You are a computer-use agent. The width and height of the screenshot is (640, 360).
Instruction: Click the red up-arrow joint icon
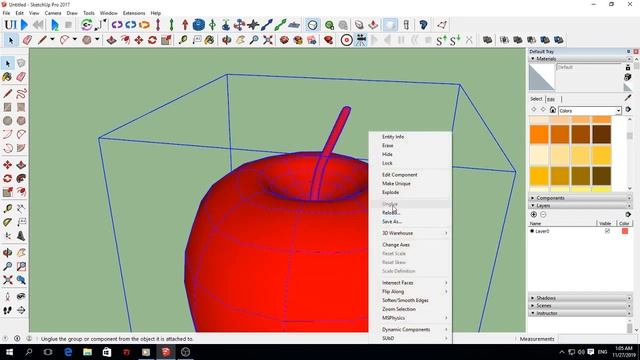point(185,25)
